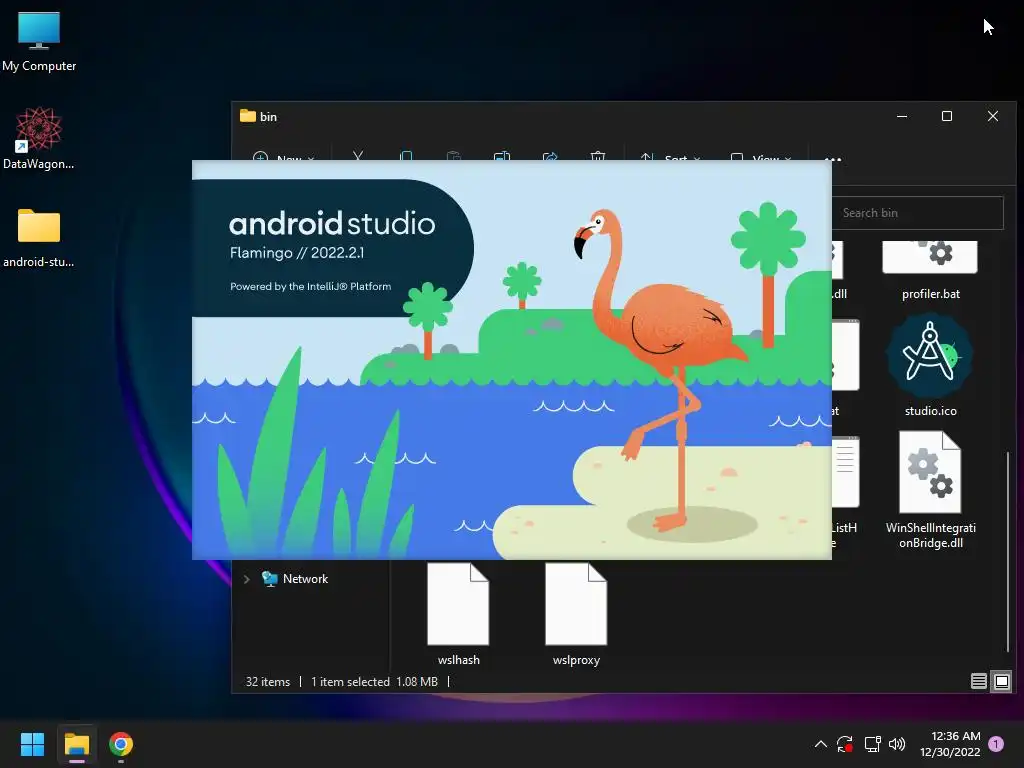1024x768 pixels.
Task: Select the studio.ico file
Action: click(x=931, y=366)
